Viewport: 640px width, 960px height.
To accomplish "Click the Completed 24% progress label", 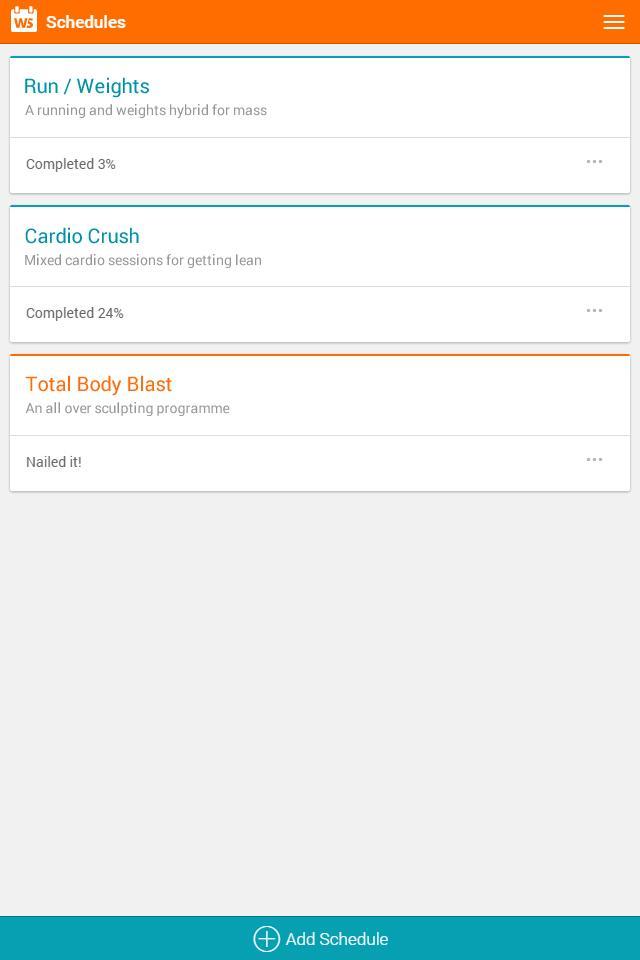I will pos(74,313).
